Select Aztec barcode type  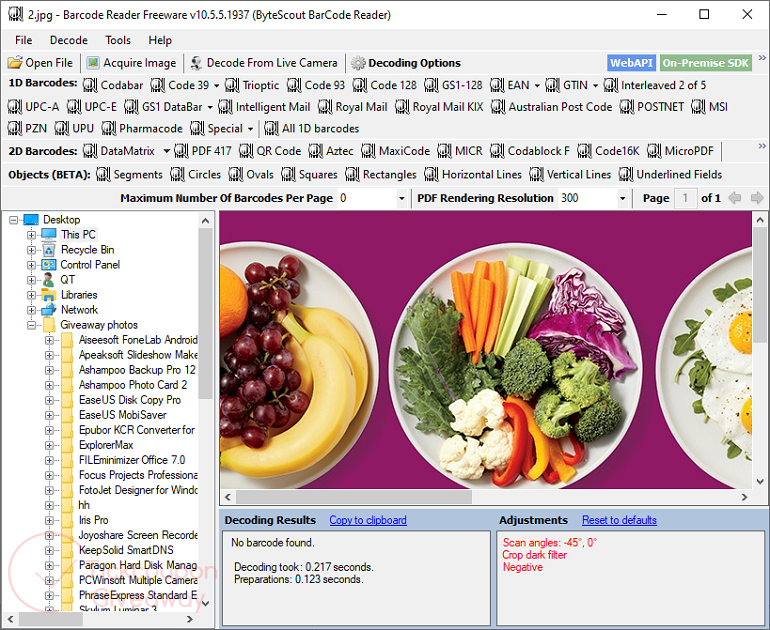pos(331,151)
